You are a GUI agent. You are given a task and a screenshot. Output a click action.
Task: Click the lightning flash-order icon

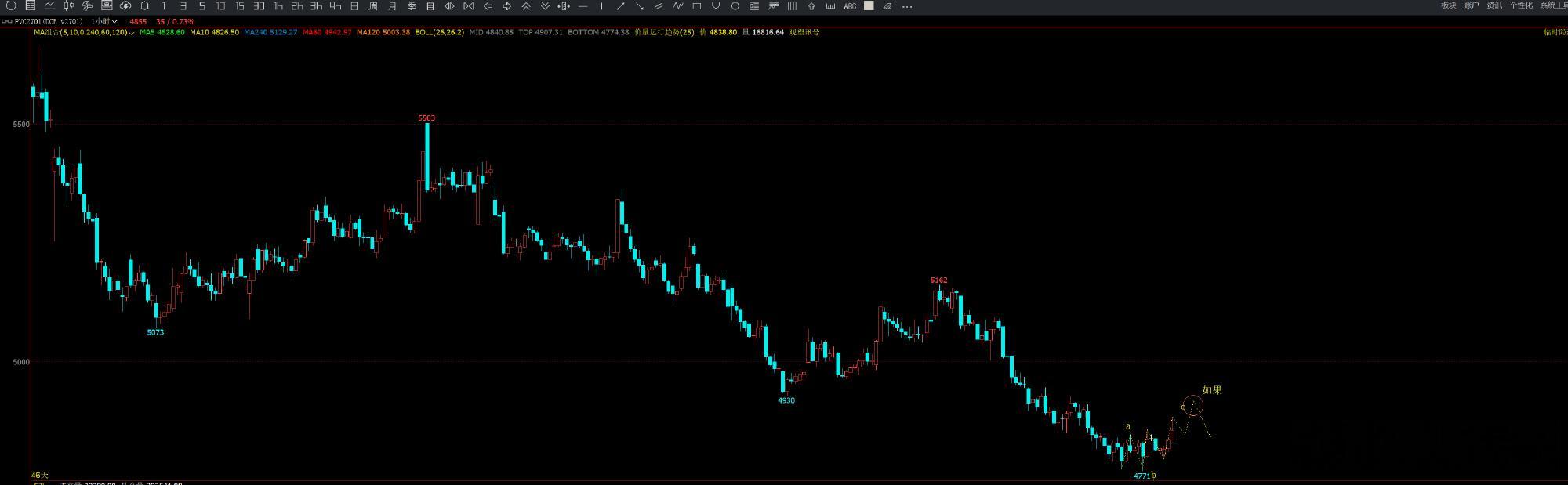(x=87, y=5)
